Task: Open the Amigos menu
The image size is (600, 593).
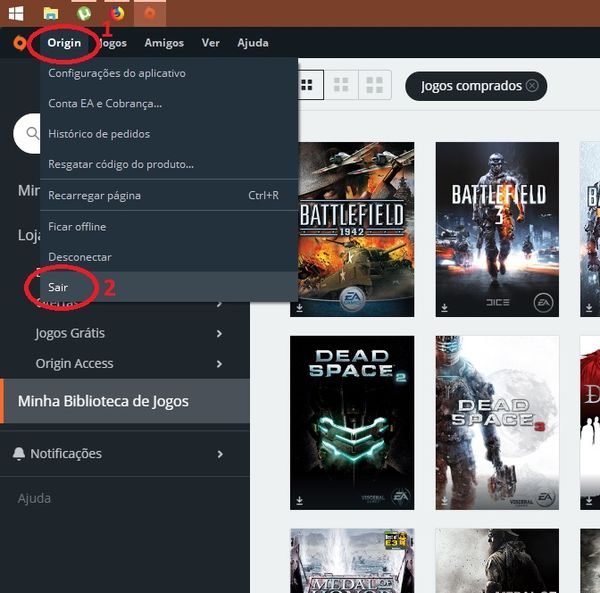Action: point(164,43)
